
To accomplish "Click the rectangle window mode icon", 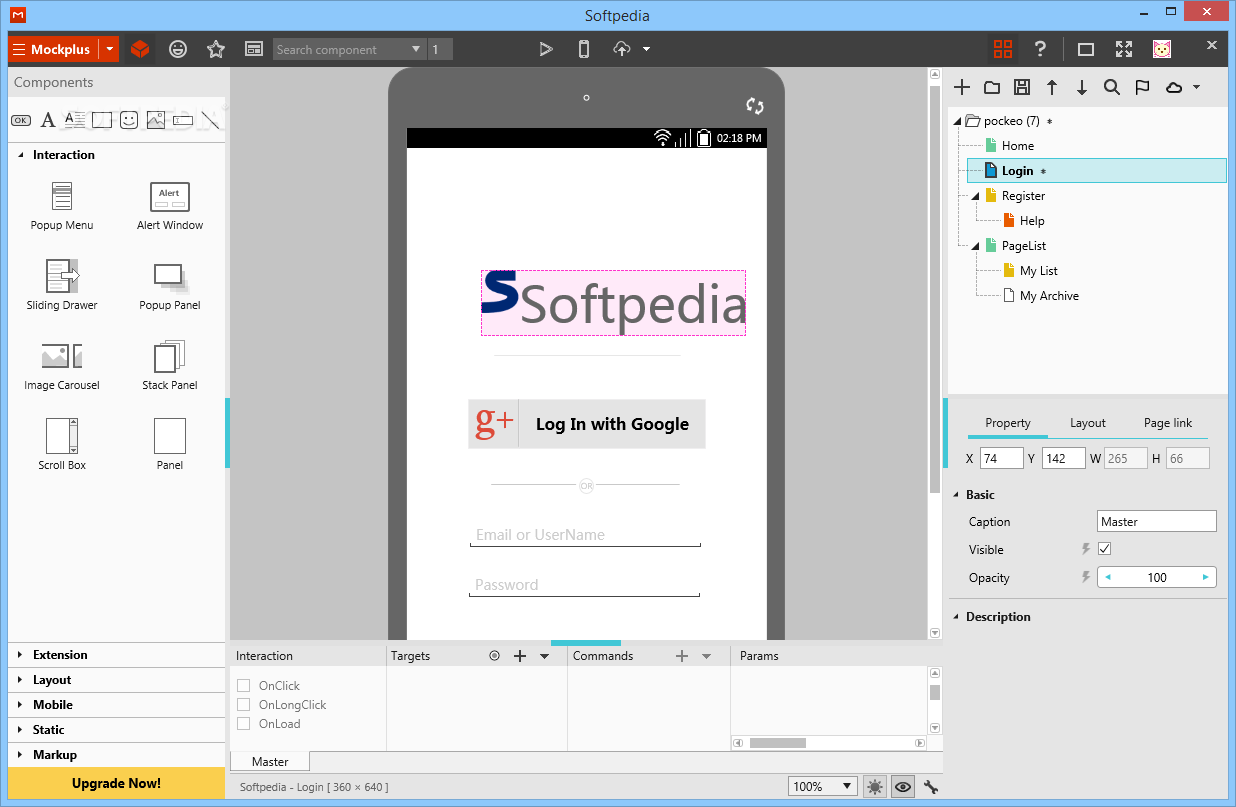I will [1086, 49].
